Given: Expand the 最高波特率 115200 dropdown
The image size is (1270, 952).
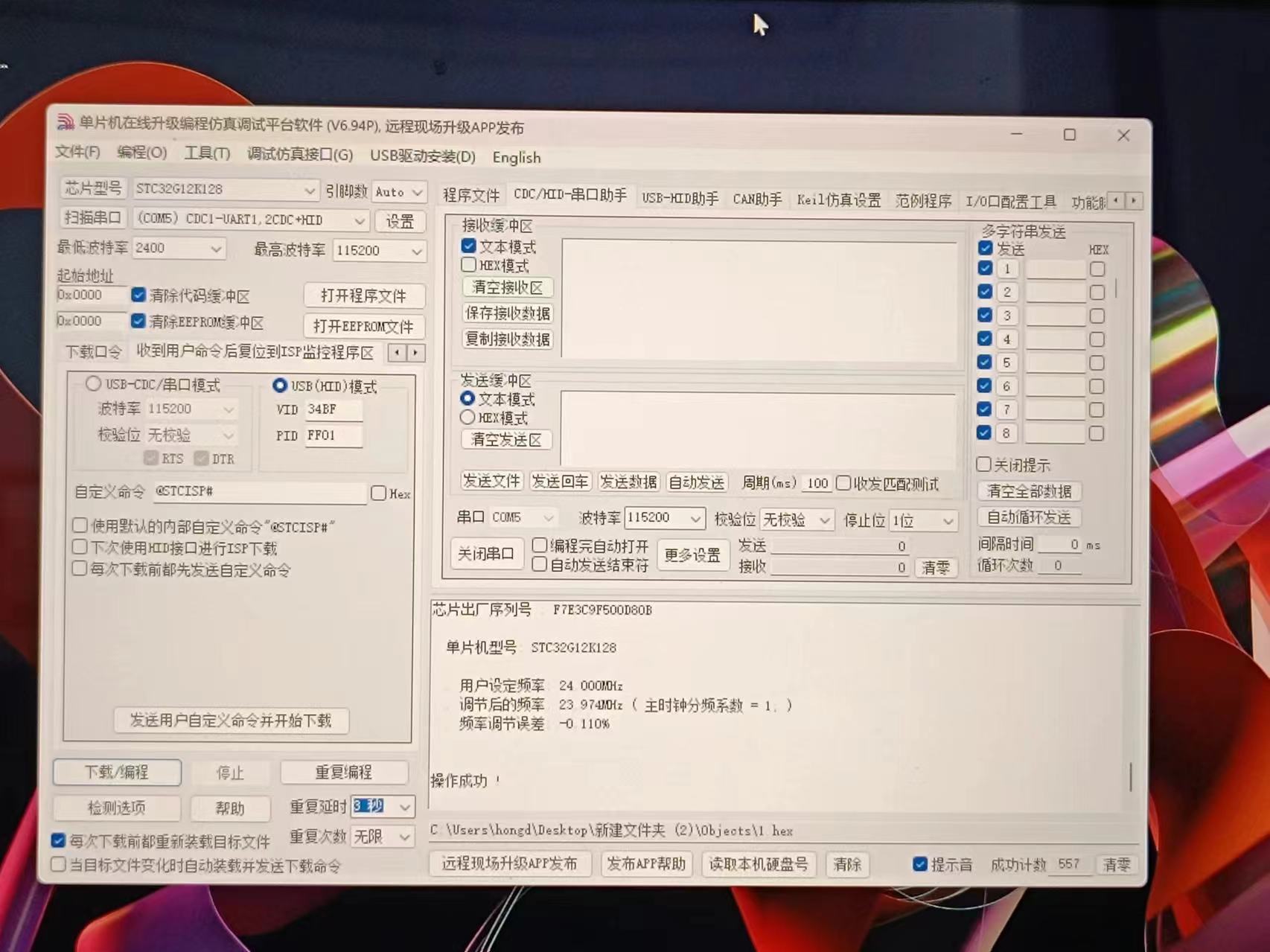Looking at the screenshot, I should [416, 252].
